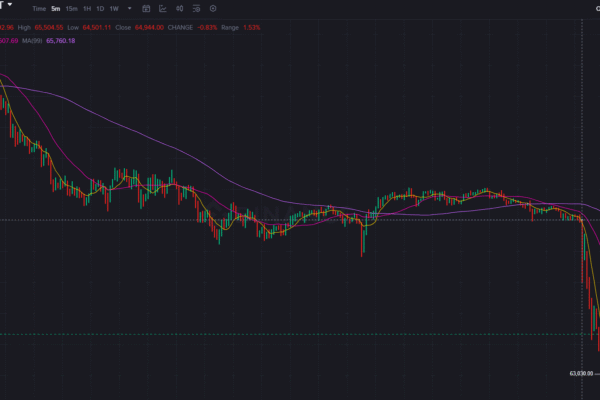Set interval to 1D

pos(100,8)
